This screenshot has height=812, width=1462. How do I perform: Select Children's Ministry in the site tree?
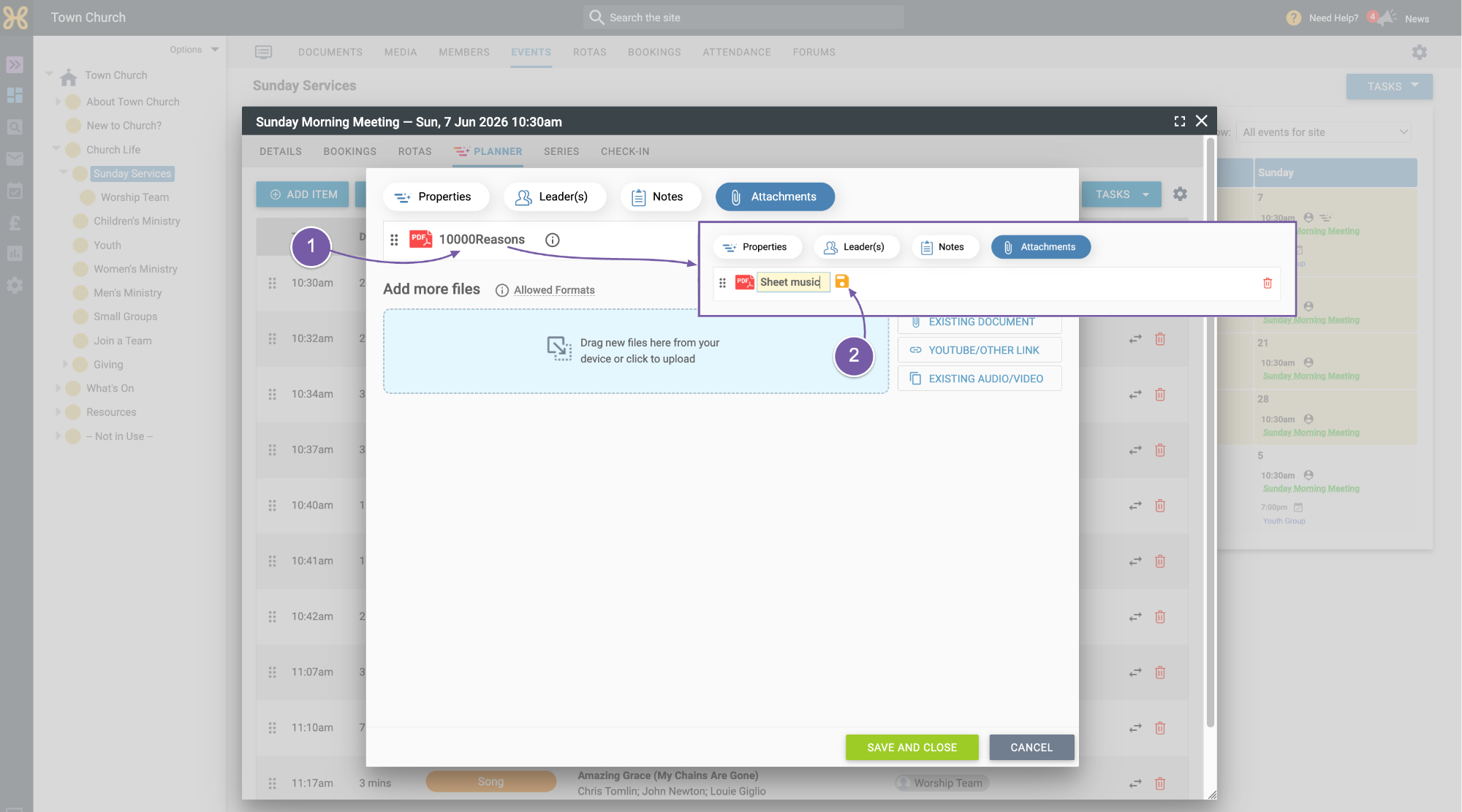coord(137,221)
